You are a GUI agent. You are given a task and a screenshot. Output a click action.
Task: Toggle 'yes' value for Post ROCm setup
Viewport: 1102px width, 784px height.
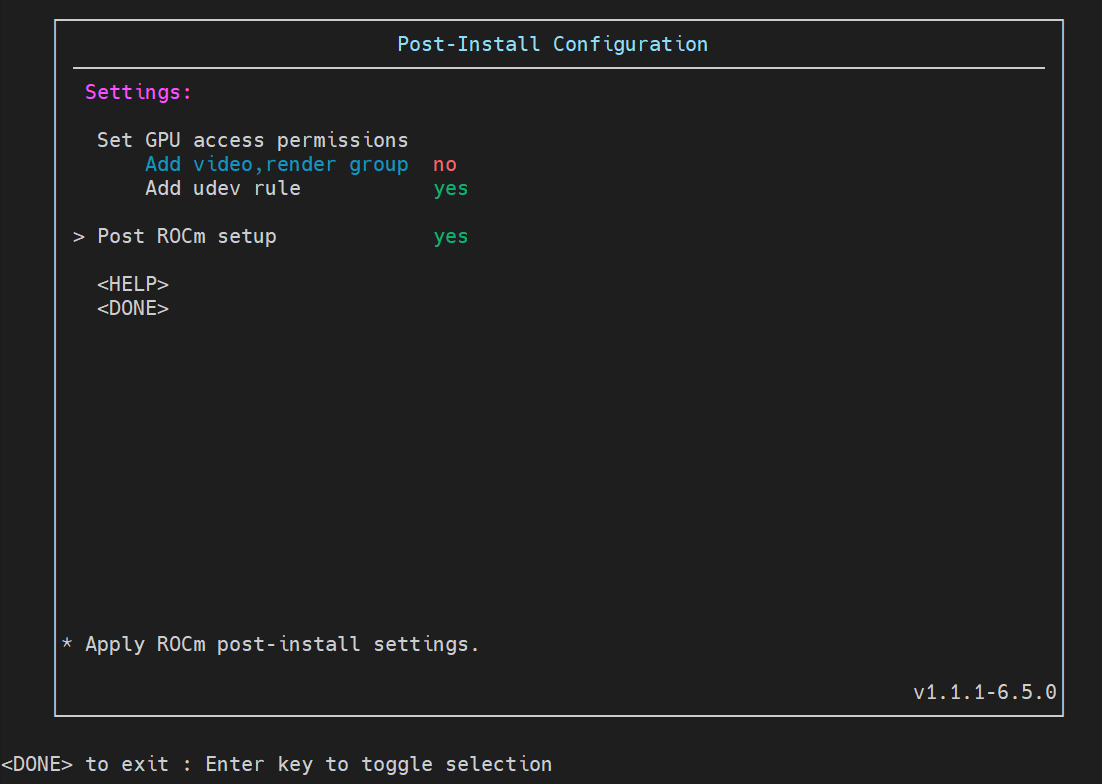[x=450, y=237]
